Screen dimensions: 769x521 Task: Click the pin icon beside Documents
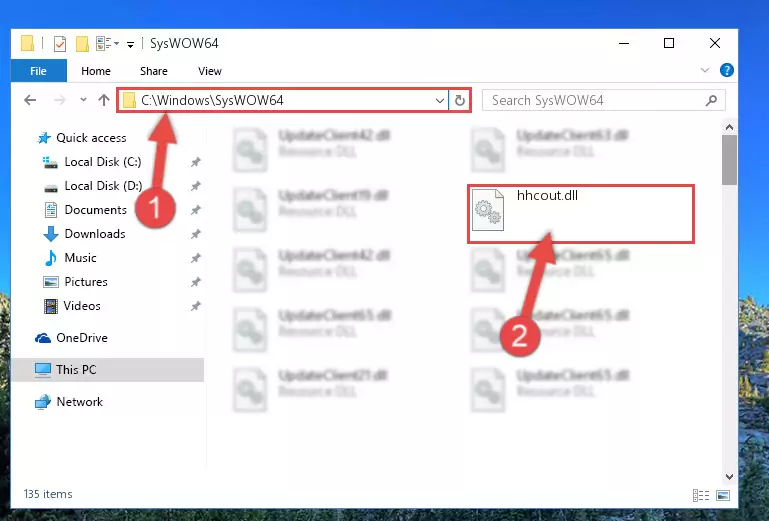(x=196, y=210)
